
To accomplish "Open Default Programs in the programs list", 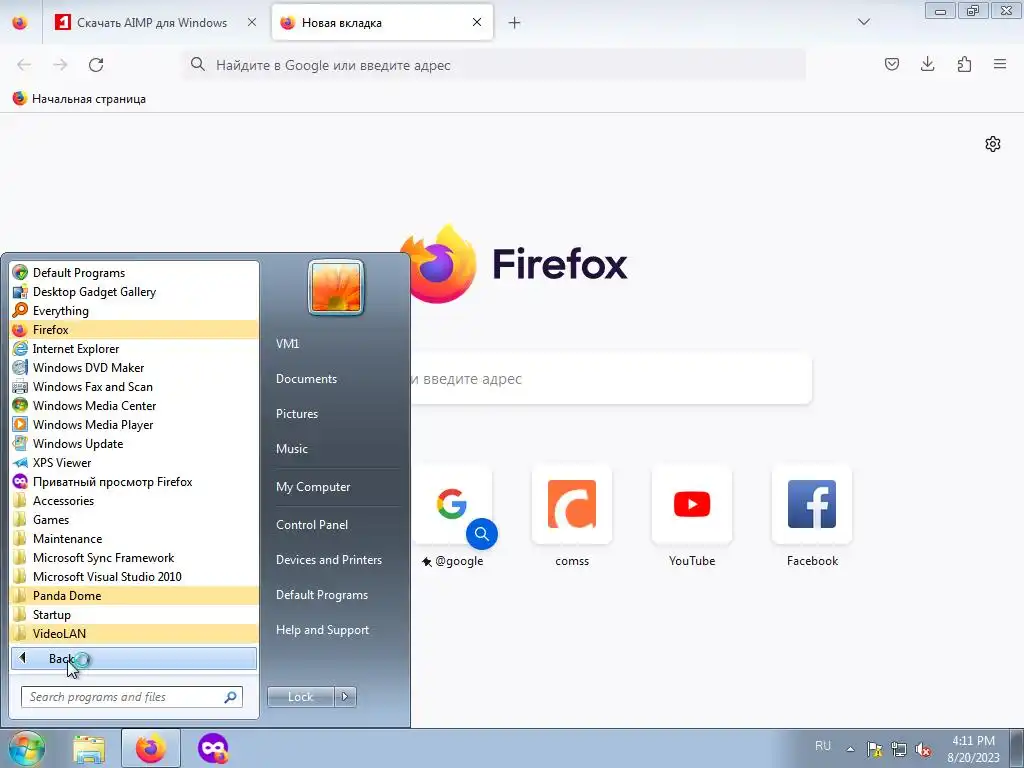I will point(134,273).
